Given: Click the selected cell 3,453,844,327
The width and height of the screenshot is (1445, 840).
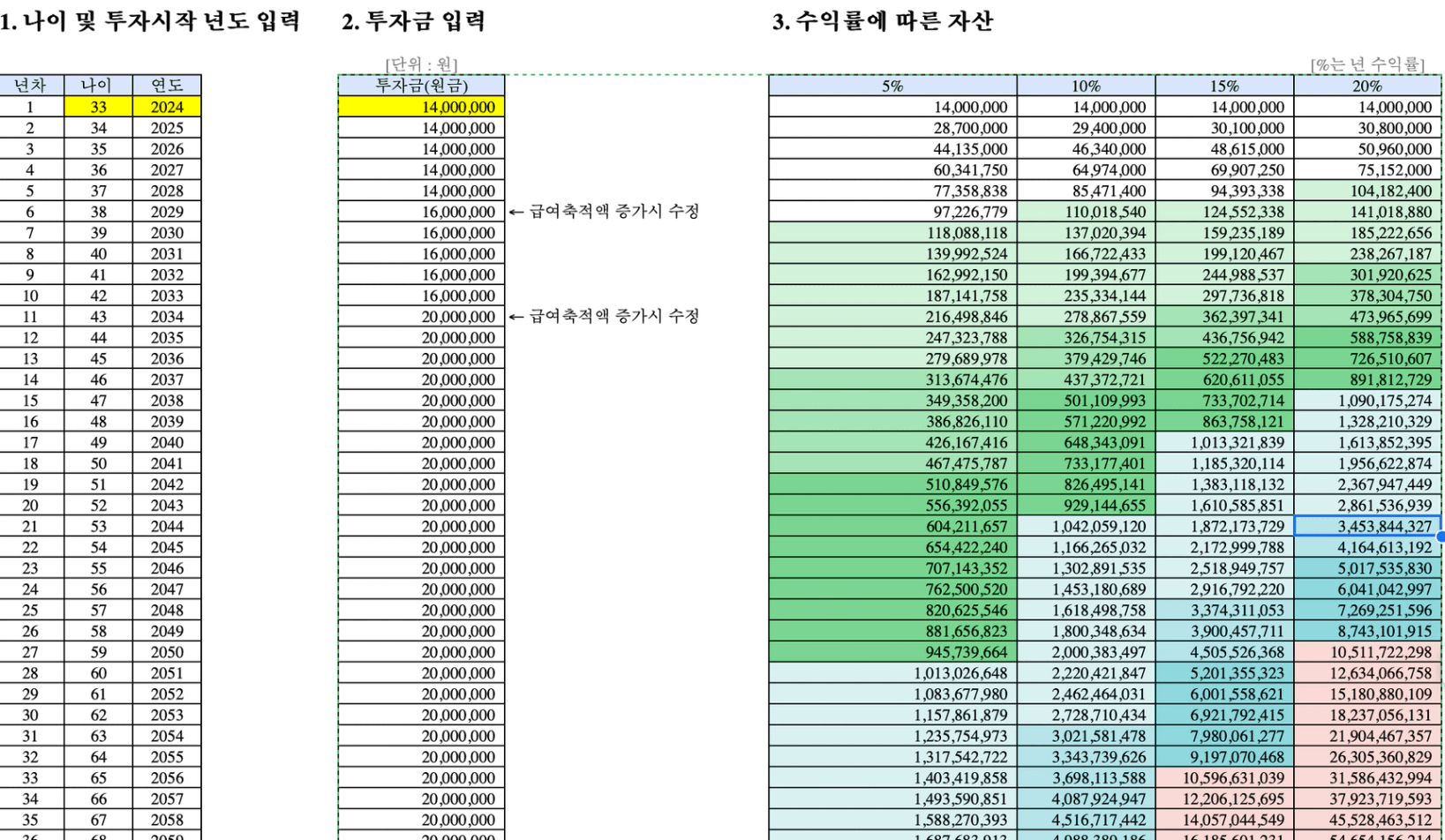Looking at the screenshot, I should coord(1367,527).
